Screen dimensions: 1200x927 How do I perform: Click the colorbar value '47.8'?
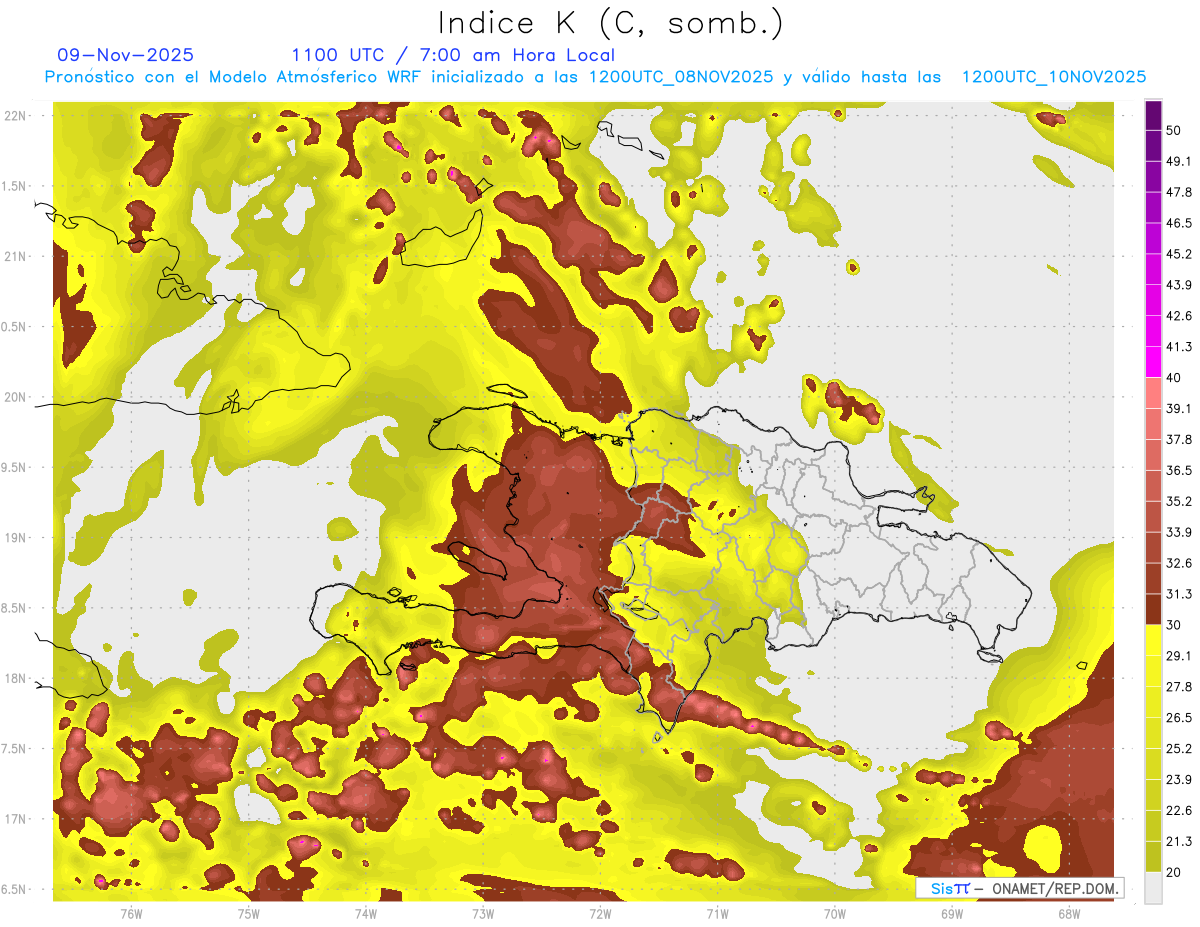[1179, 193]
